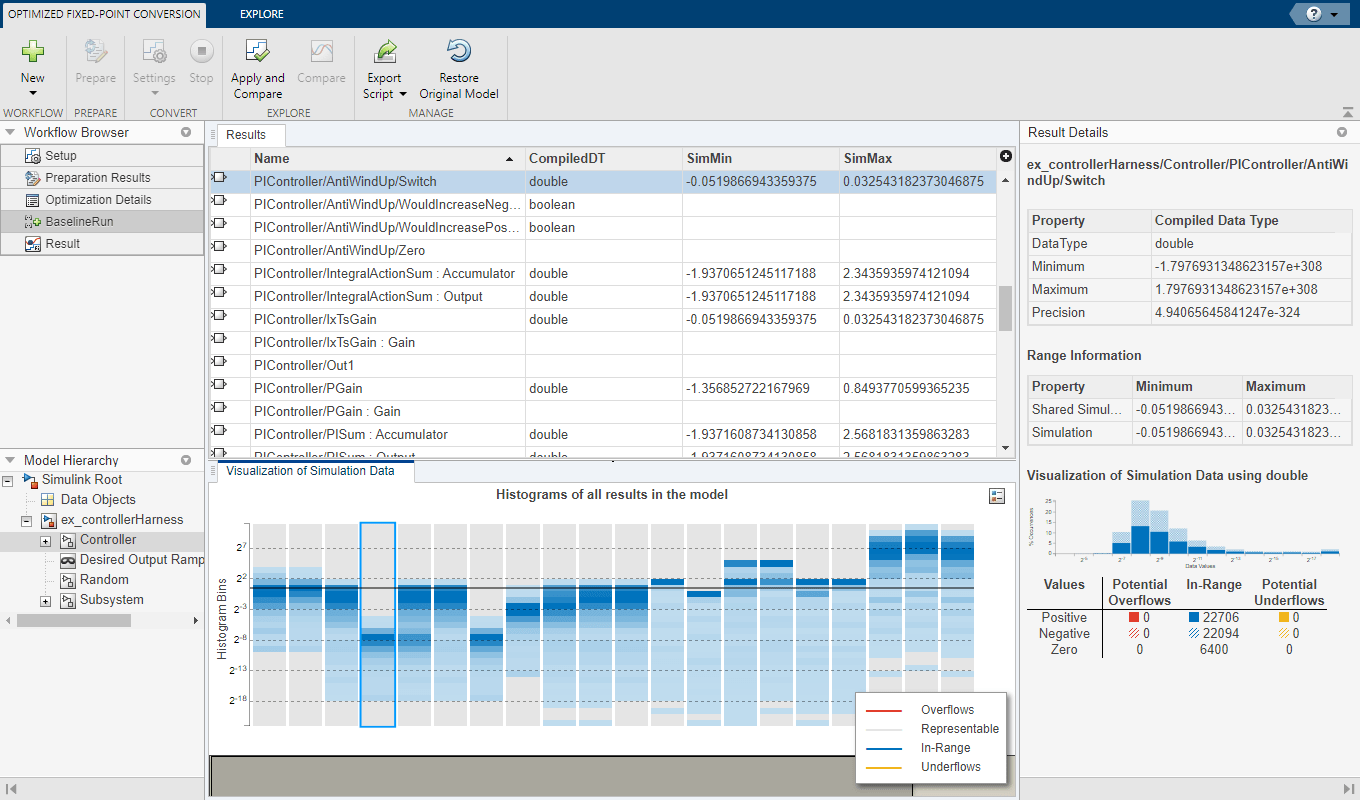This screenshot has width=1360, height=800.
Task: Click the results table vertical scrollbar thumb
Action: (1005, 308)
